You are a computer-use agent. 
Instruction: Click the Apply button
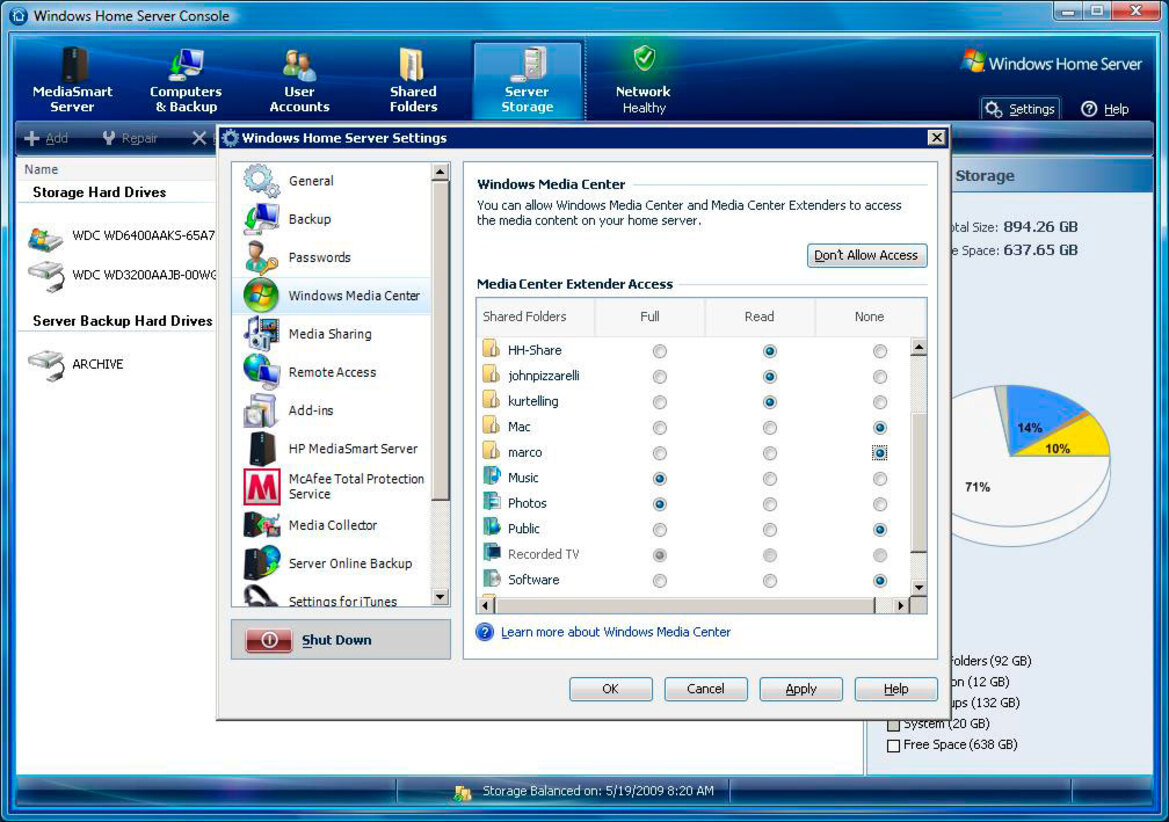coord(801,689)
